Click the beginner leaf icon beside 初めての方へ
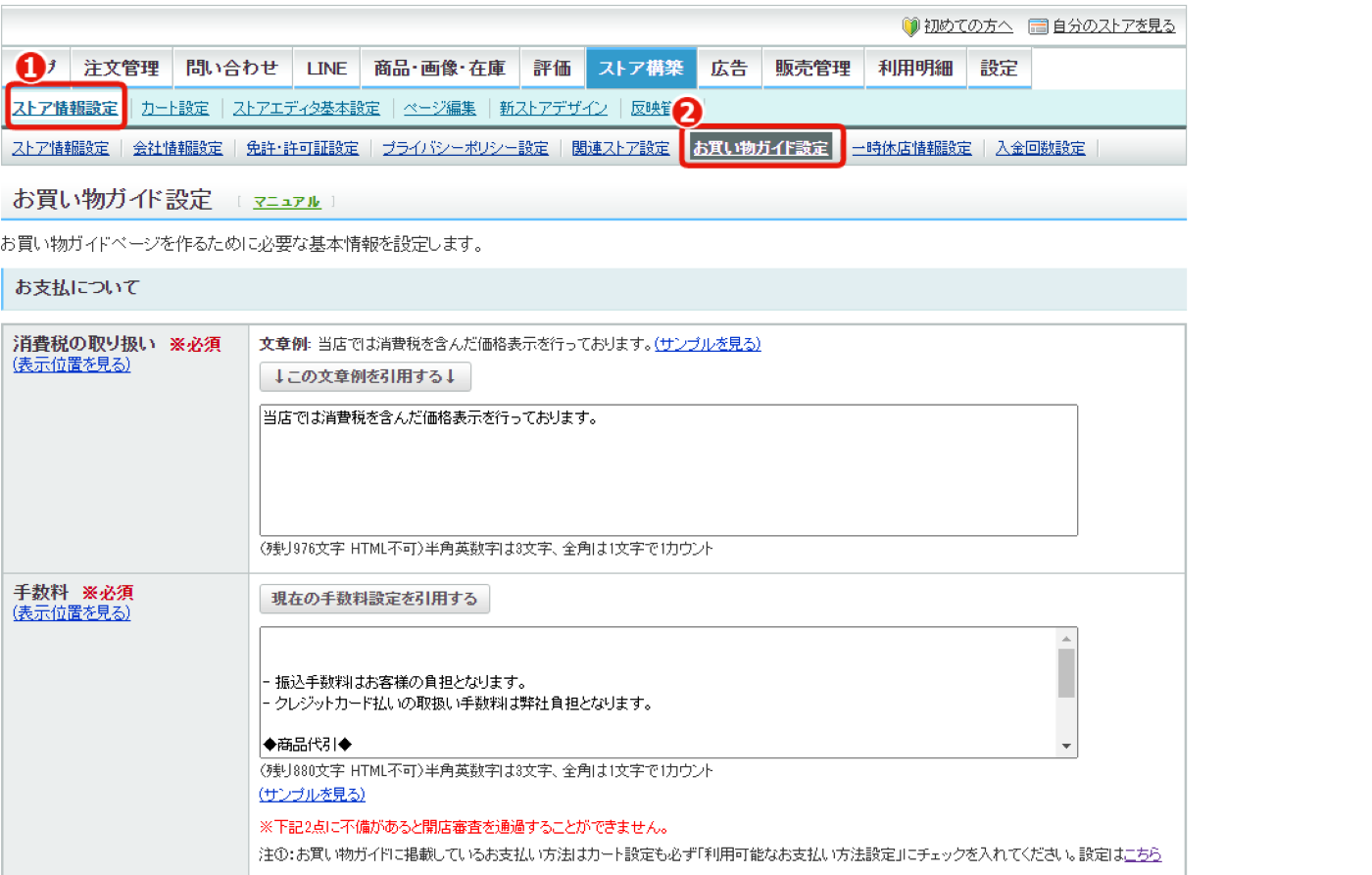The width and height of the screenshot is (1372, 875). pos(910,26)
